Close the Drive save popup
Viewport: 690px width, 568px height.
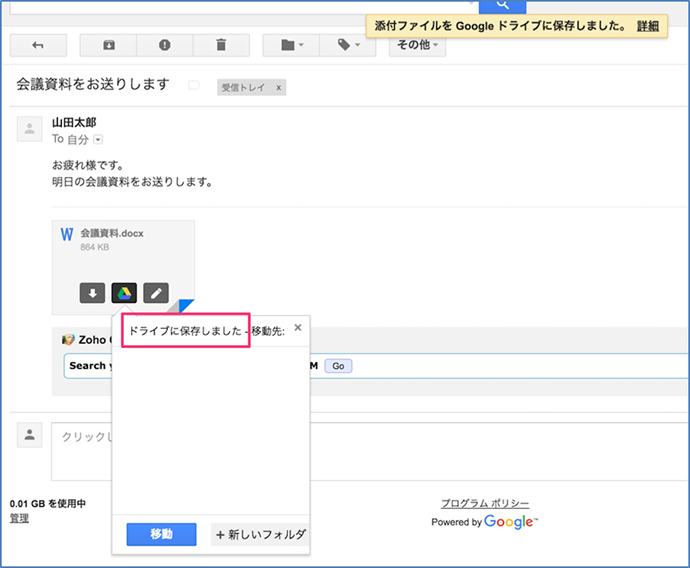pos(298,328)
